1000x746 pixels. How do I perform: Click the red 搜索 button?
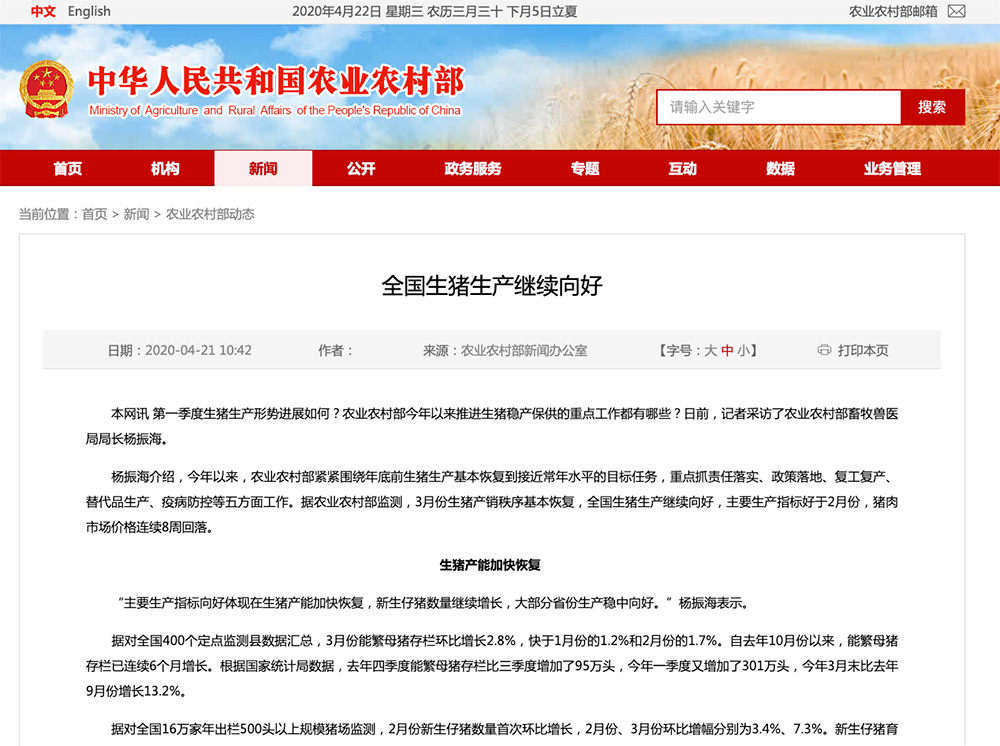(932, 107)
